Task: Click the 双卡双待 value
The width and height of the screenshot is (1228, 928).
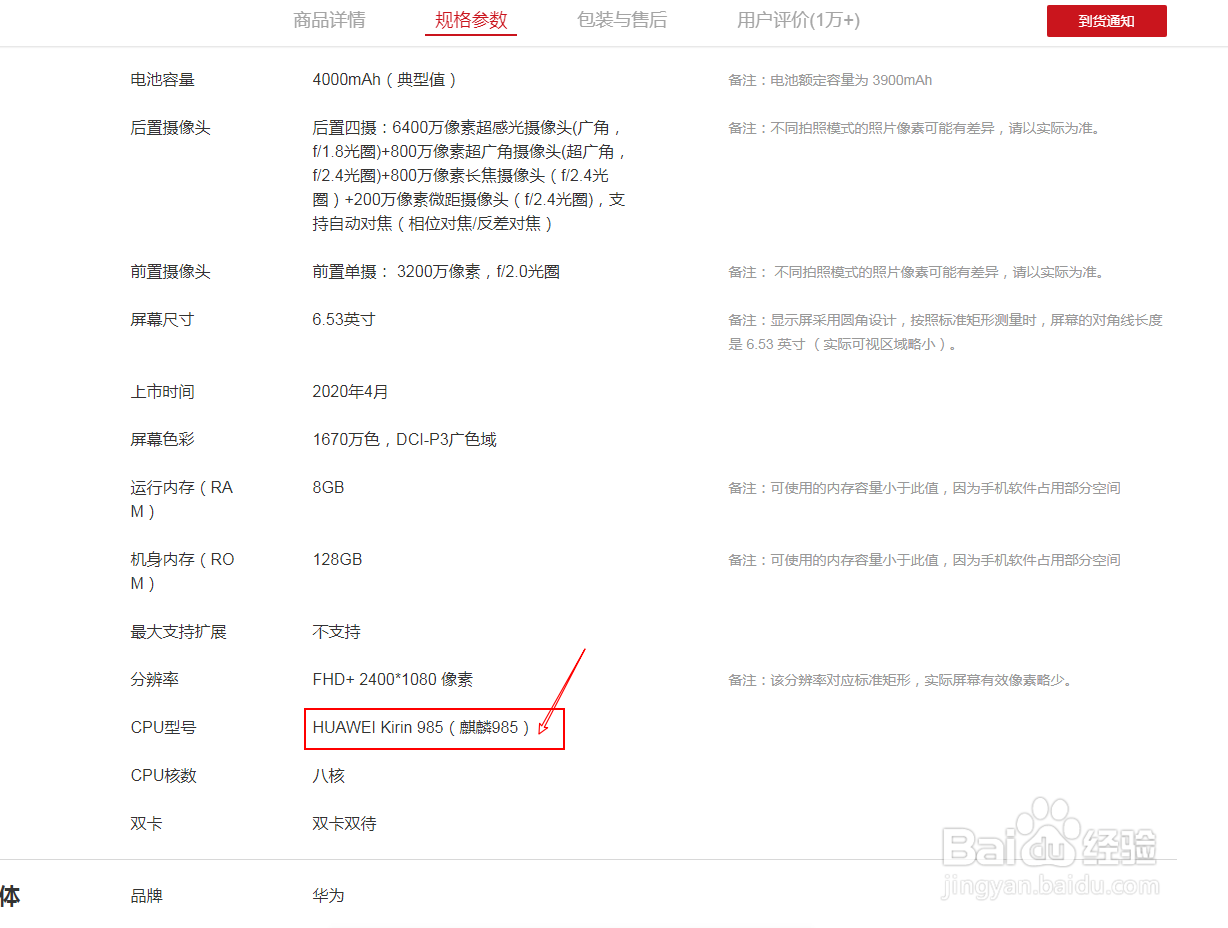Action: coord(344,824)
